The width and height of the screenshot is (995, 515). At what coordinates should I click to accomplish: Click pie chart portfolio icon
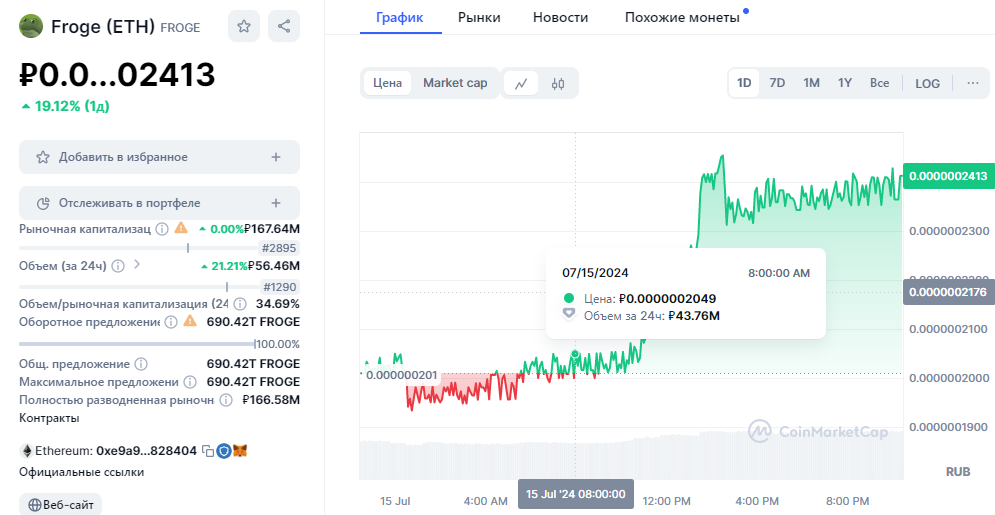43,203
